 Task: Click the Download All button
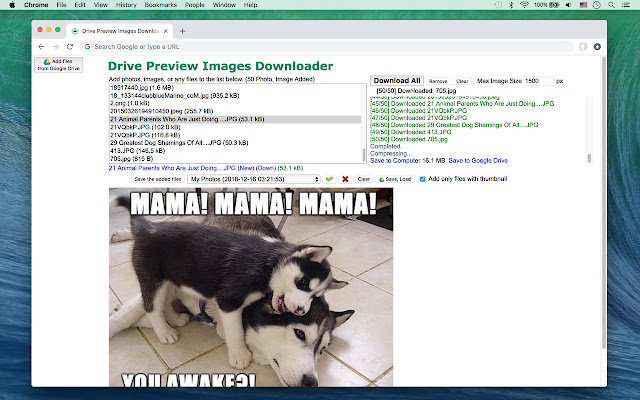(397, 81)
